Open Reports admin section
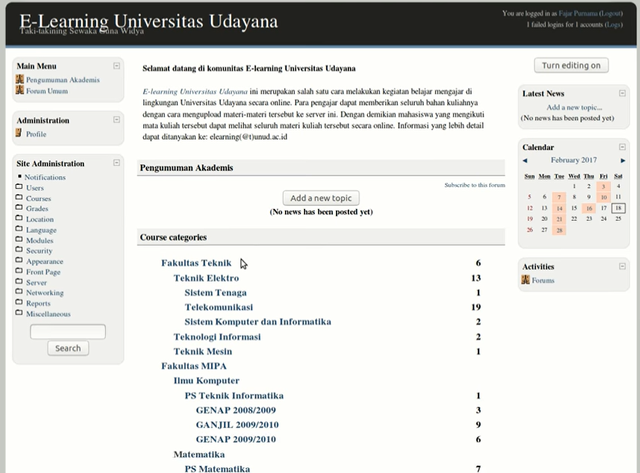Image resolution: width=640 pixels, height=473 pixels. tap(38, 303)
